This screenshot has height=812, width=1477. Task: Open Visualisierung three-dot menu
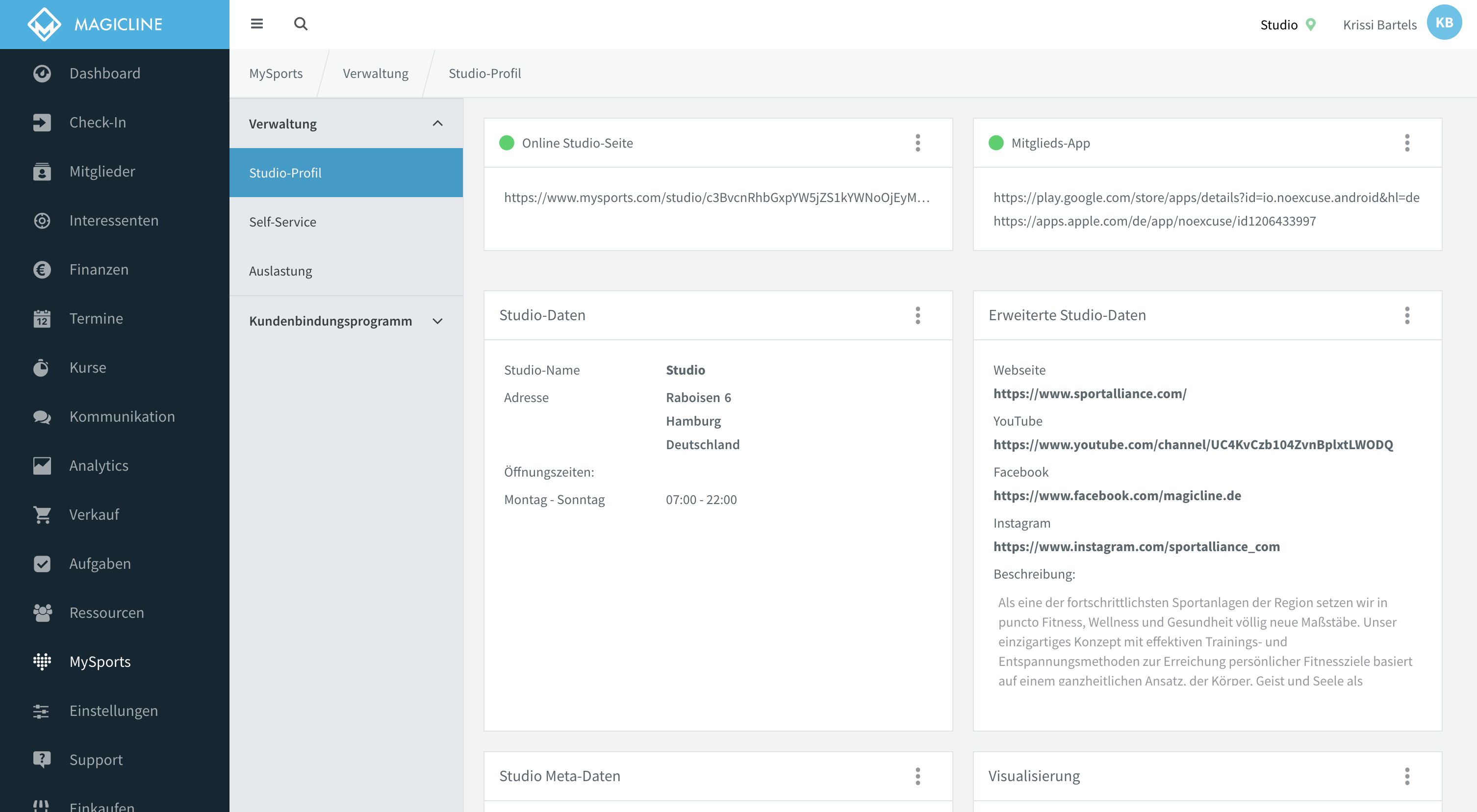[1407, 776]
